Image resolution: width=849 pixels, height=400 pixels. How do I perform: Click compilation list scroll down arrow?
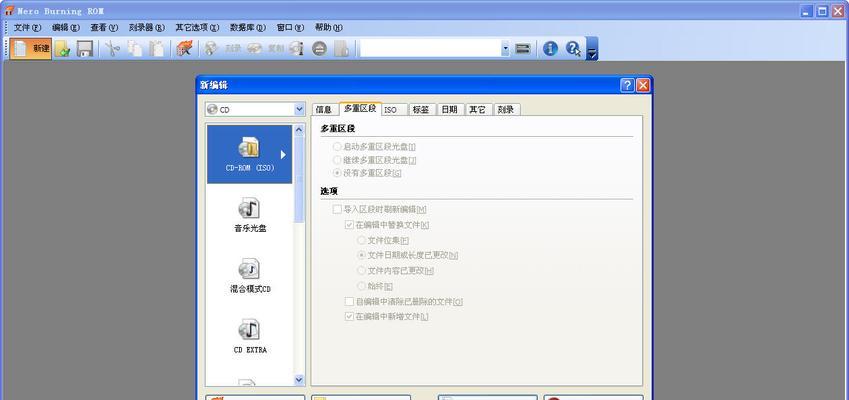[x=299, y=380]
